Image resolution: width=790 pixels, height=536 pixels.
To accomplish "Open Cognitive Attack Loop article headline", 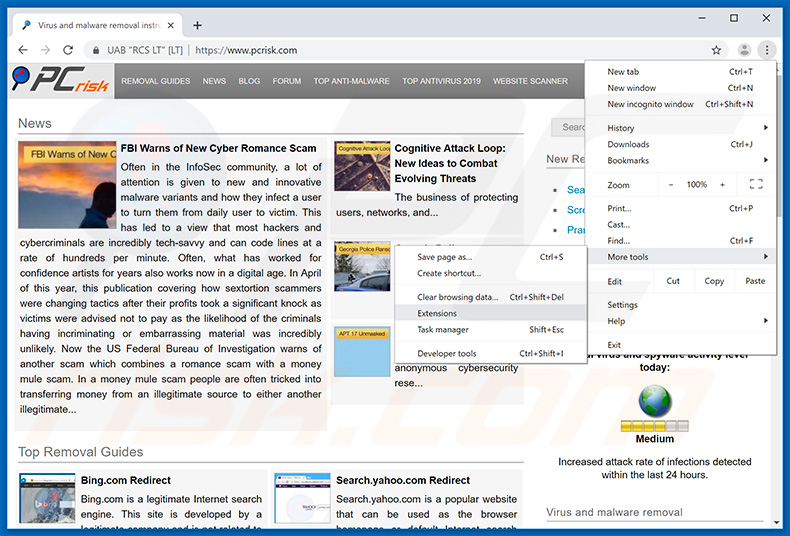I will [450, 163].
